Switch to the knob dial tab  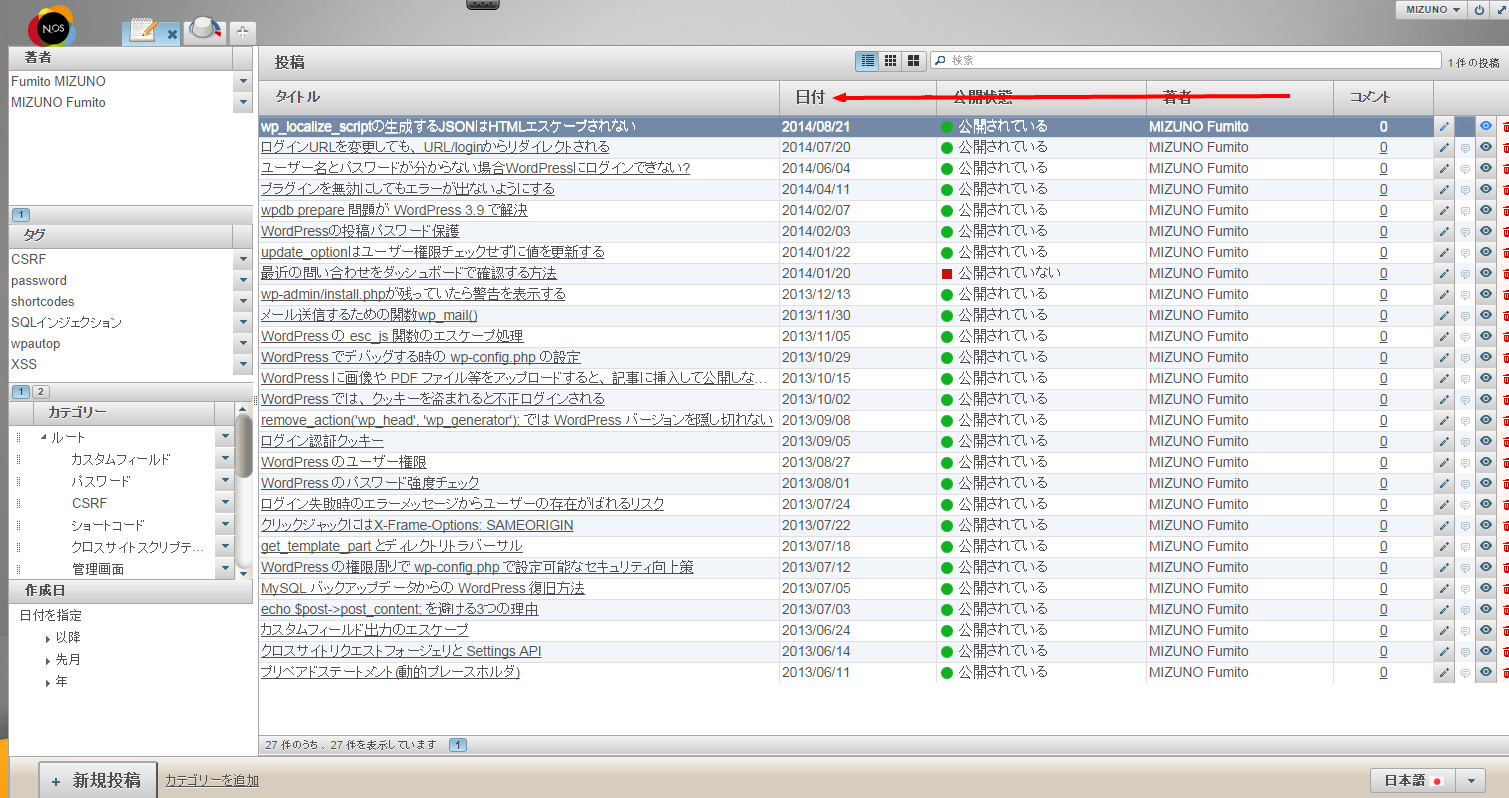coord(205,31)
